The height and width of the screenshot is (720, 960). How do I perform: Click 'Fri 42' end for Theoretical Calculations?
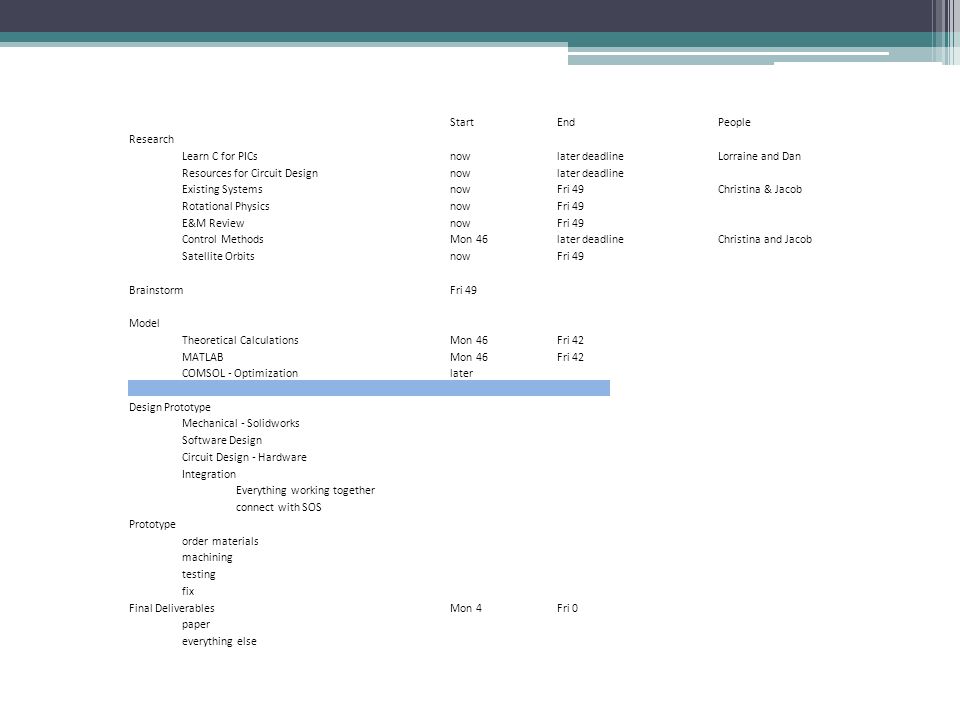coord(570,340)
